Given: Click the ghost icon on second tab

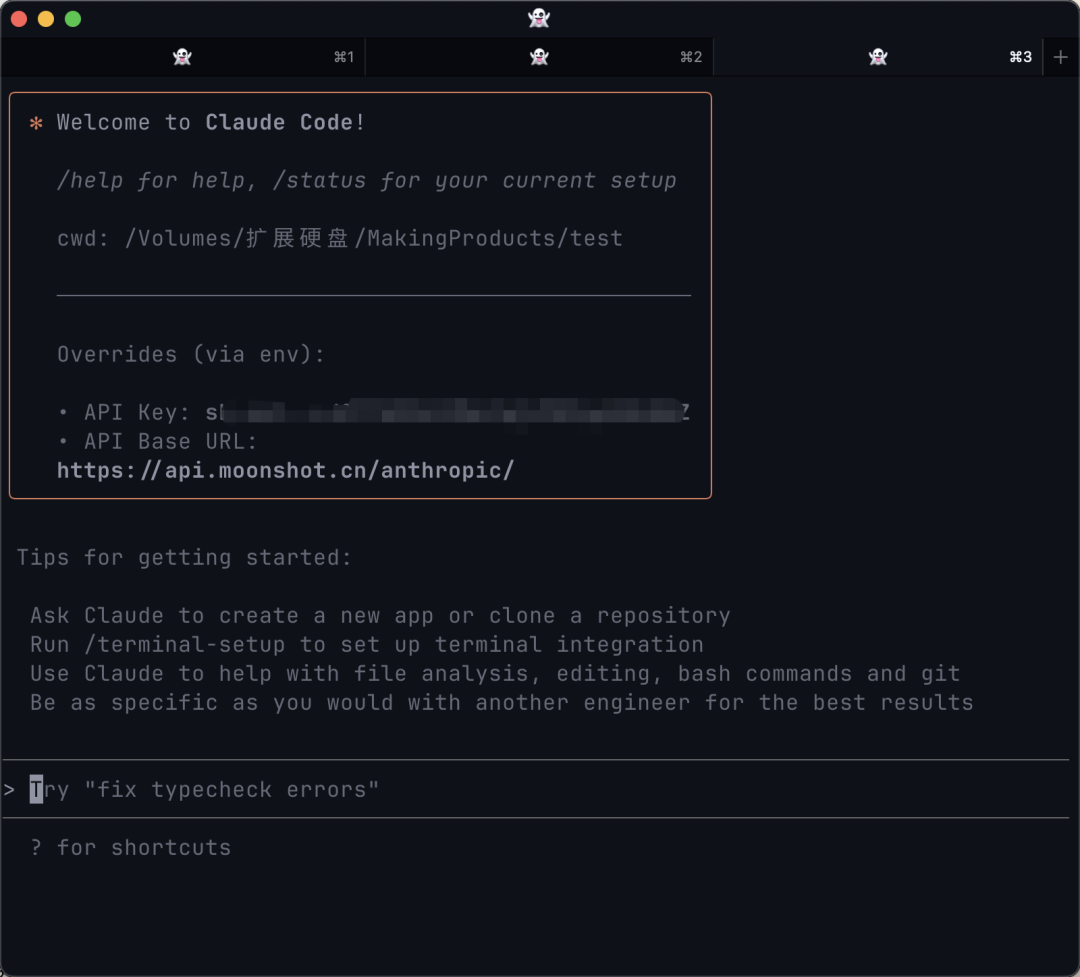Looking at the screenshot, I should pyautogui.click(x=539, y=56).
